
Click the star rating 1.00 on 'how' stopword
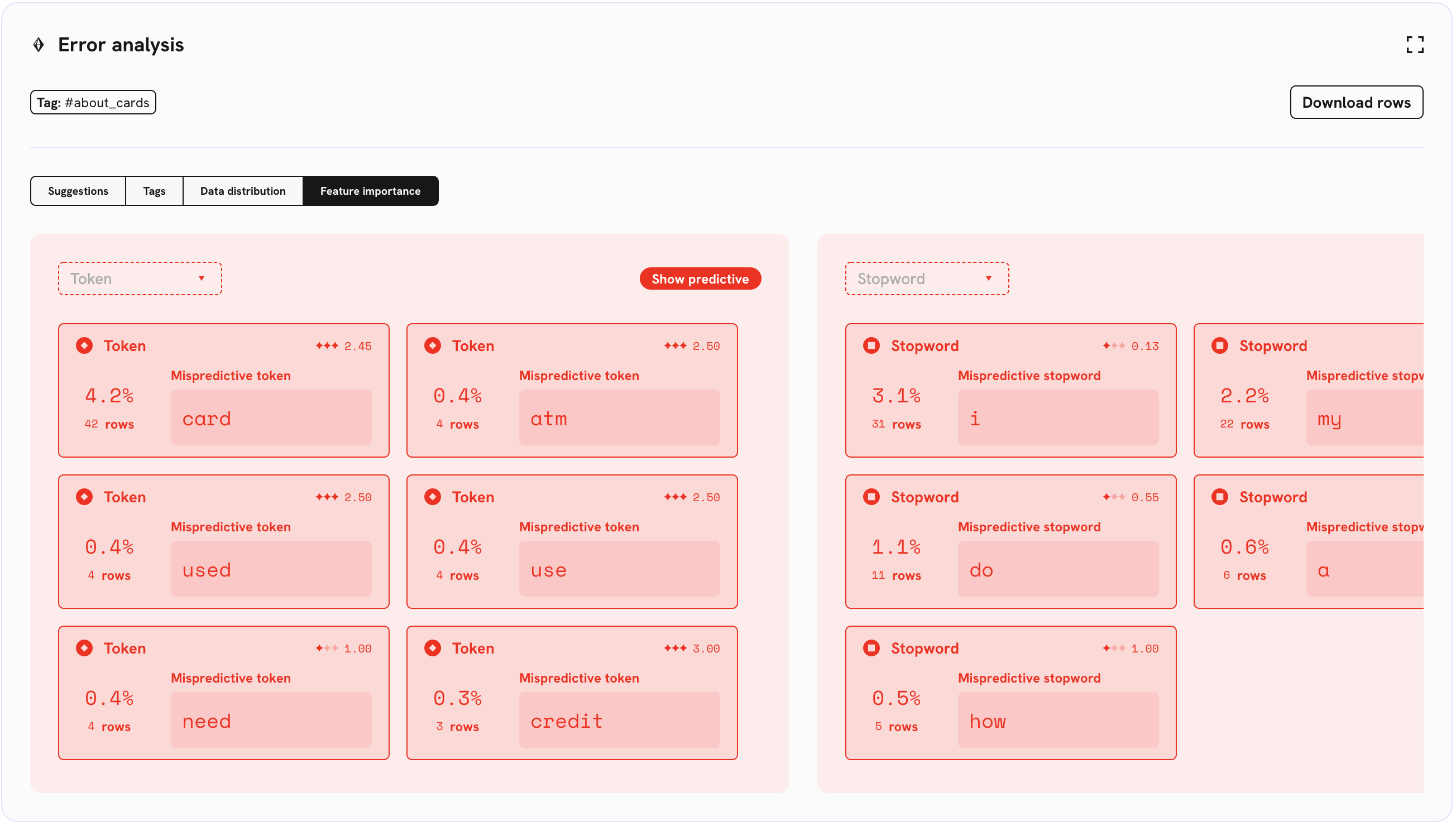coord(1132,650)
